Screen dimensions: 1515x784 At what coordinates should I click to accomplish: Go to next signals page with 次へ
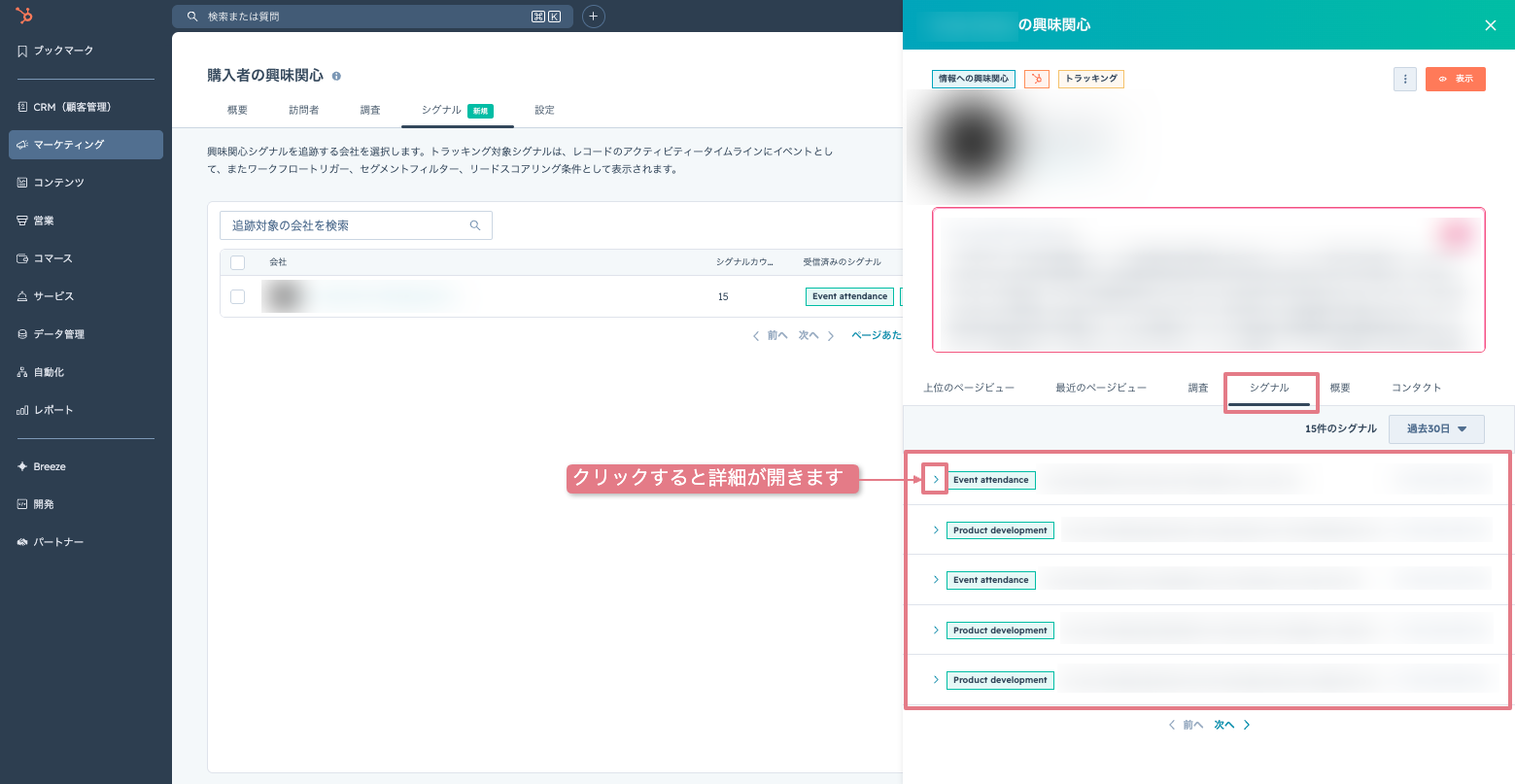[x=1232, y=725]
